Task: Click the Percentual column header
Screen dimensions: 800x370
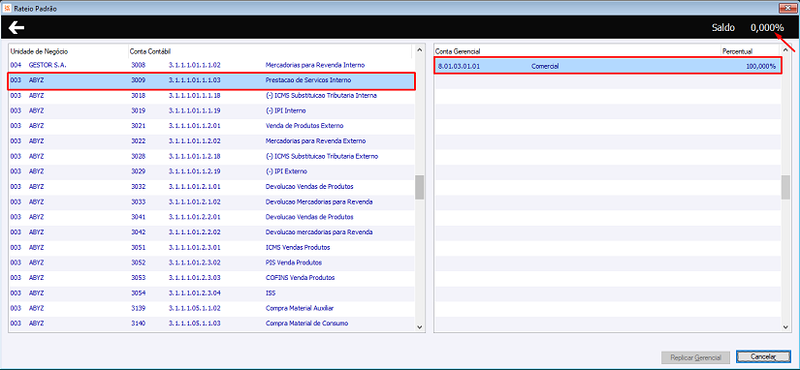Action: pos(750,51)
